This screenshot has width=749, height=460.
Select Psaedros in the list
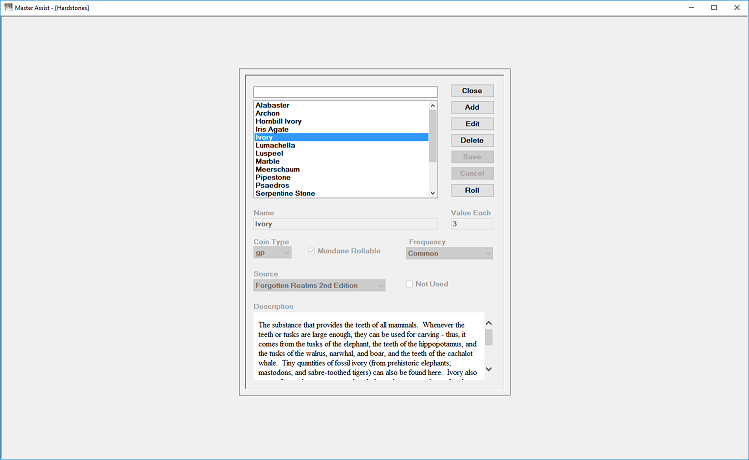pos(342,185)
